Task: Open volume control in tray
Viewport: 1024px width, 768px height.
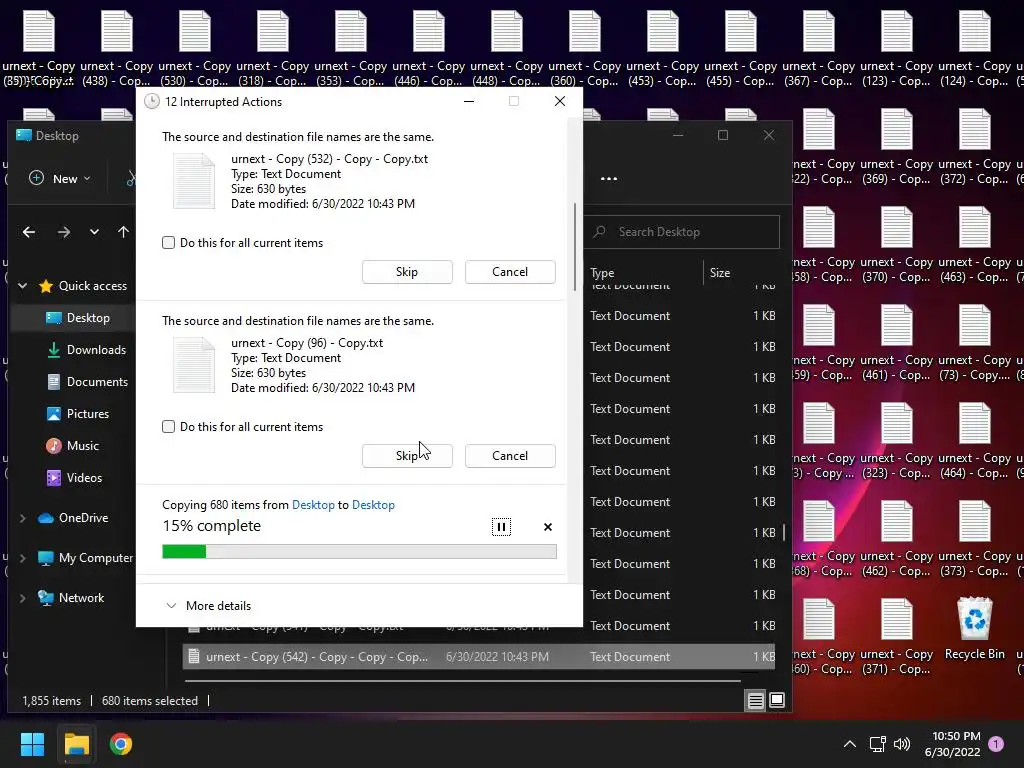Action: pos(902,744)
